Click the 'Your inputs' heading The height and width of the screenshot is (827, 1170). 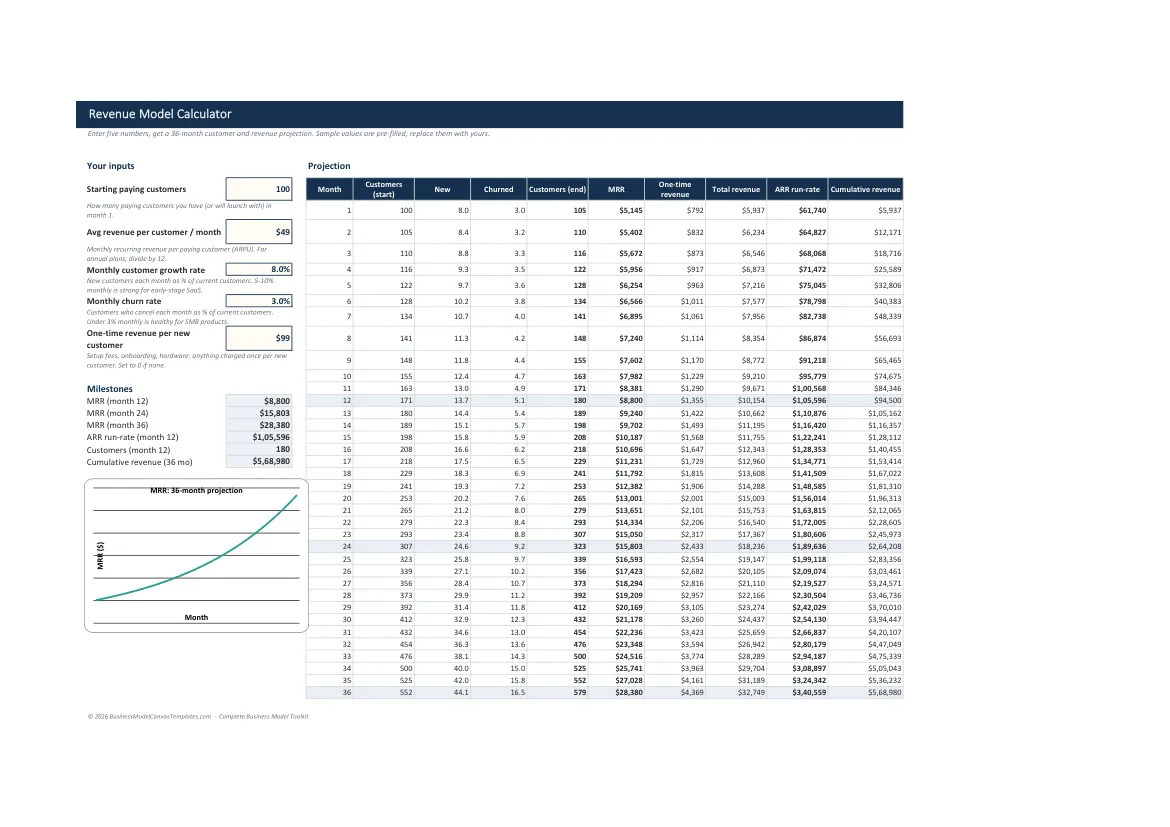pos(110,166)
